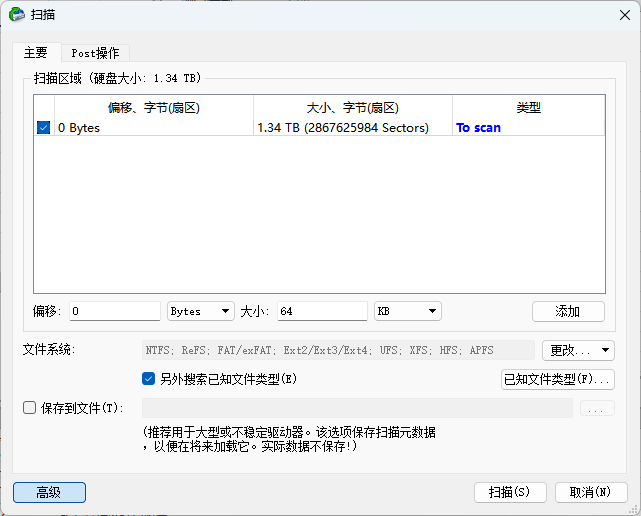Click the 高级 button

point(49,492)
